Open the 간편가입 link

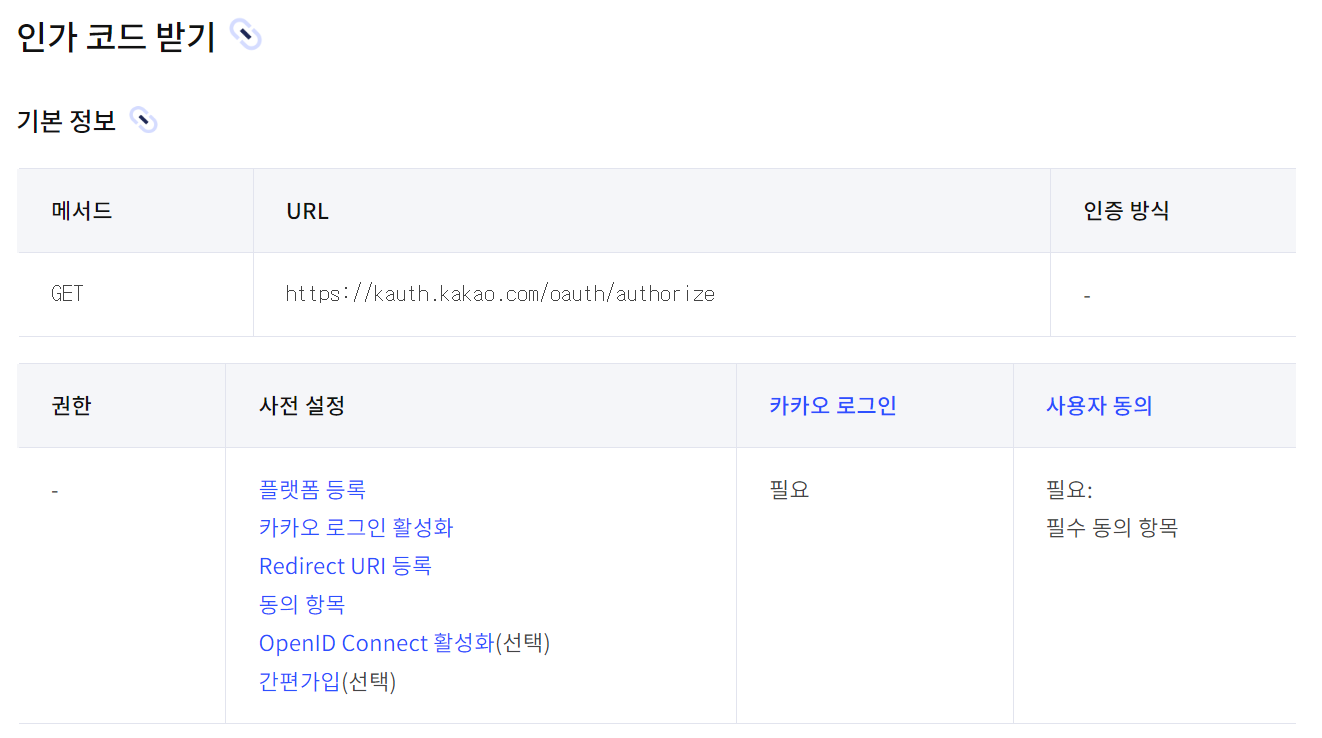coord(300,681)
